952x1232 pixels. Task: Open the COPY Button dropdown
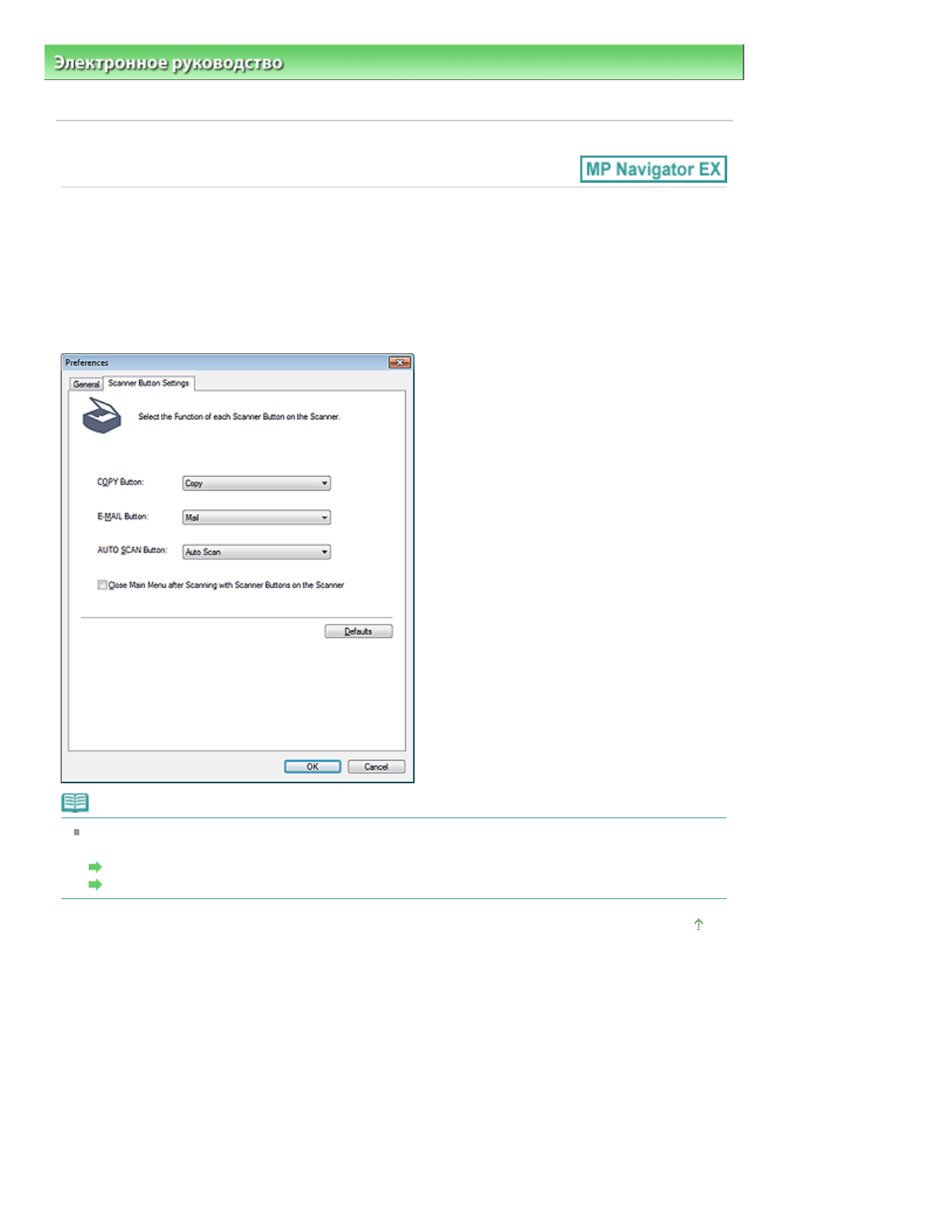pyautogui.click(x=256, y=483)
